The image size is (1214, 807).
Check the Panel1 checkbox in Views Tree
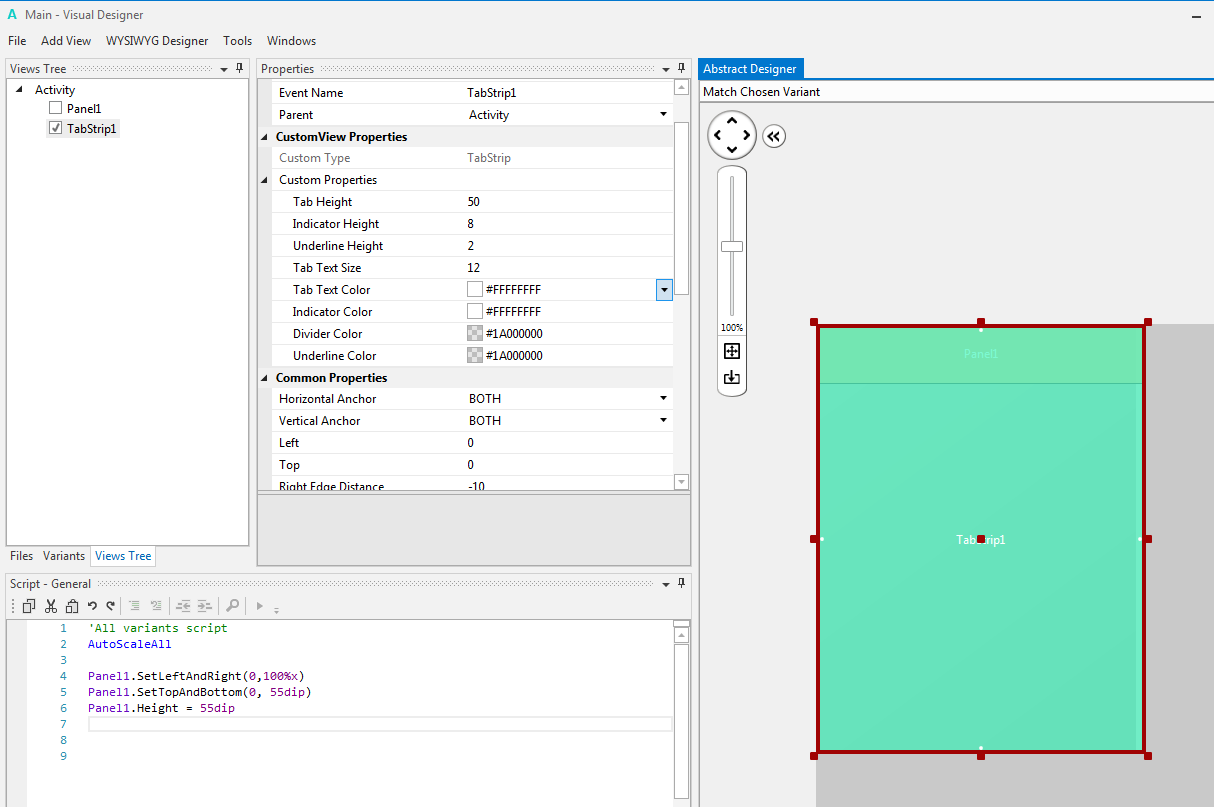tap(56, 108)
